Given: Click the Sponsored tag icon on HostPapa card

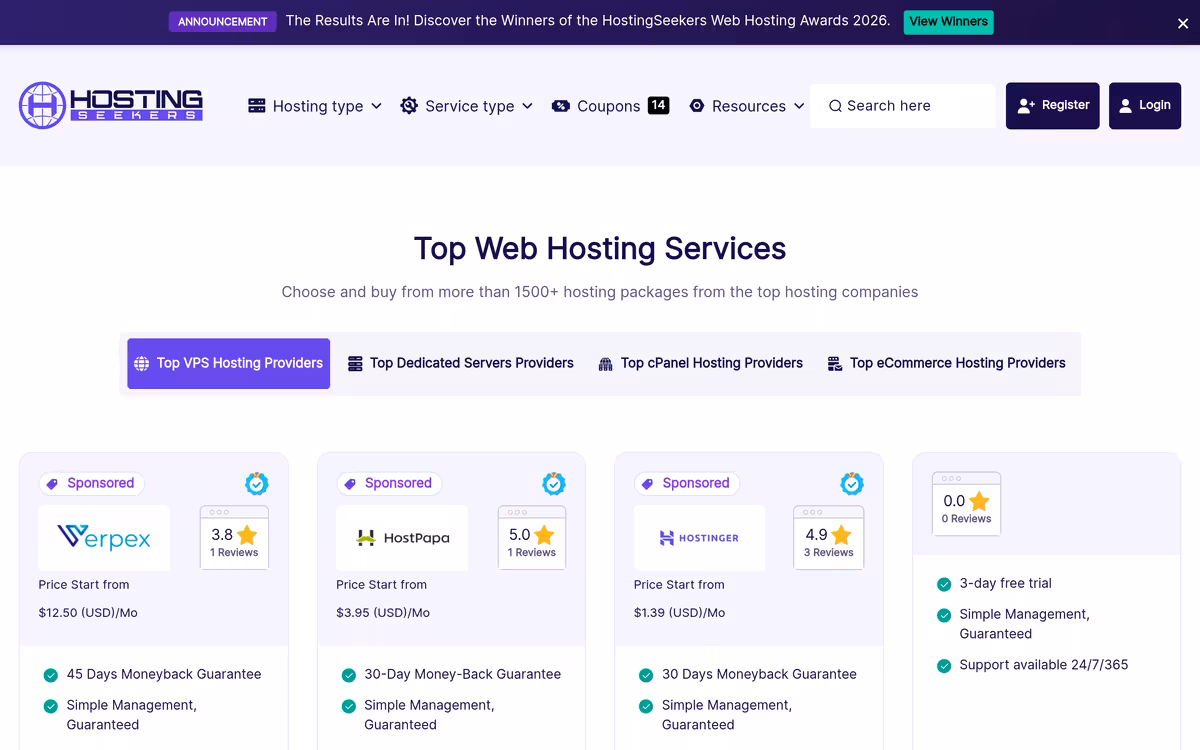Looking at the screenshot, I should pyautogui.click(x=350, y=484).
